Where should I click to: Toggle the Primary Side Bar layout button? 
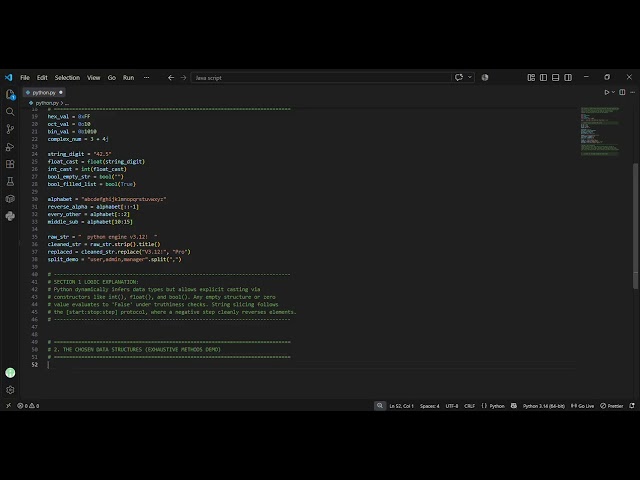click(x=543, y=78)
